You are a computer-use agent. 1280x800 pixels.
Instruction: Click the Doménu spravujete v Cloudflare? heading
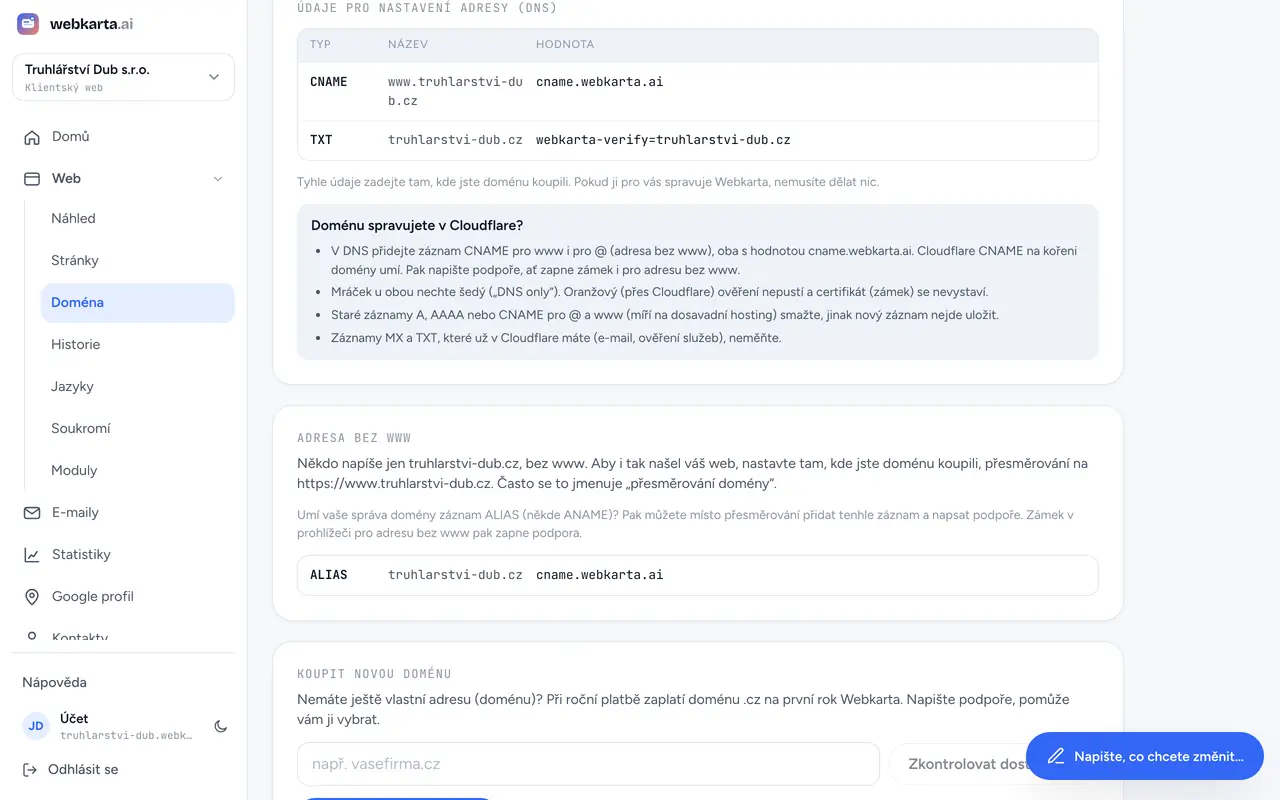(x=417, y=226)
